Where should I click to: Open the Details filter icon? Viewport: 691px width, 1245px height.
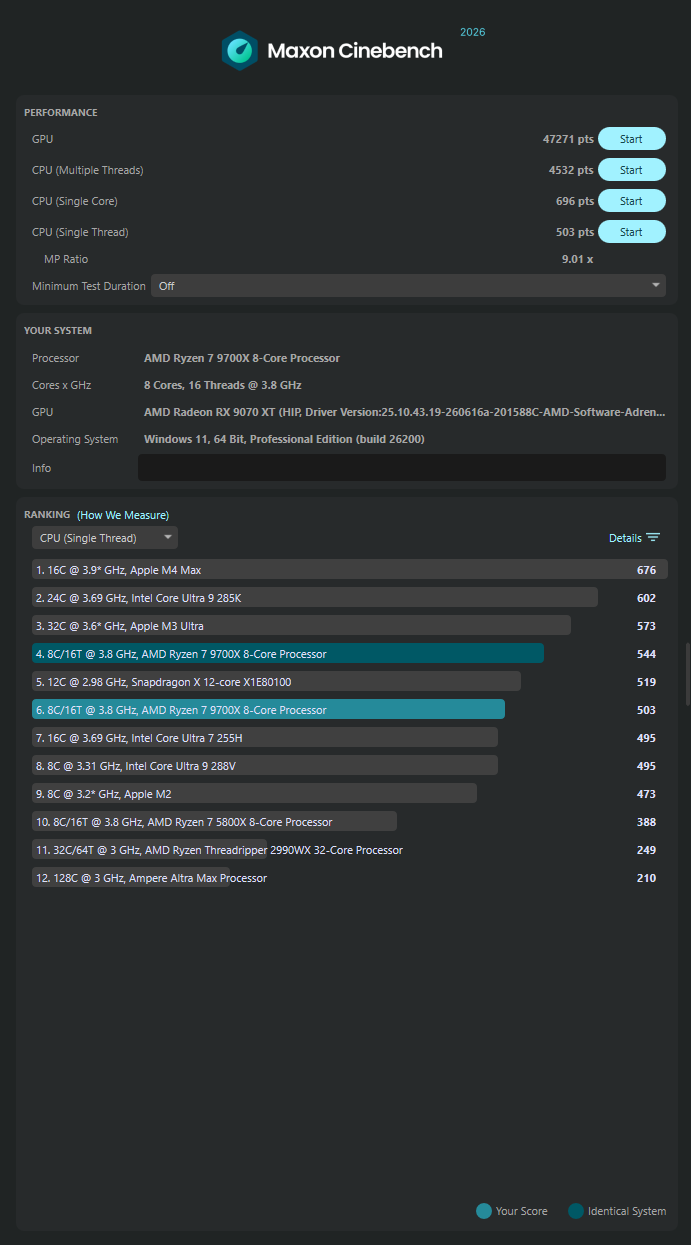[x=653, y=538]
